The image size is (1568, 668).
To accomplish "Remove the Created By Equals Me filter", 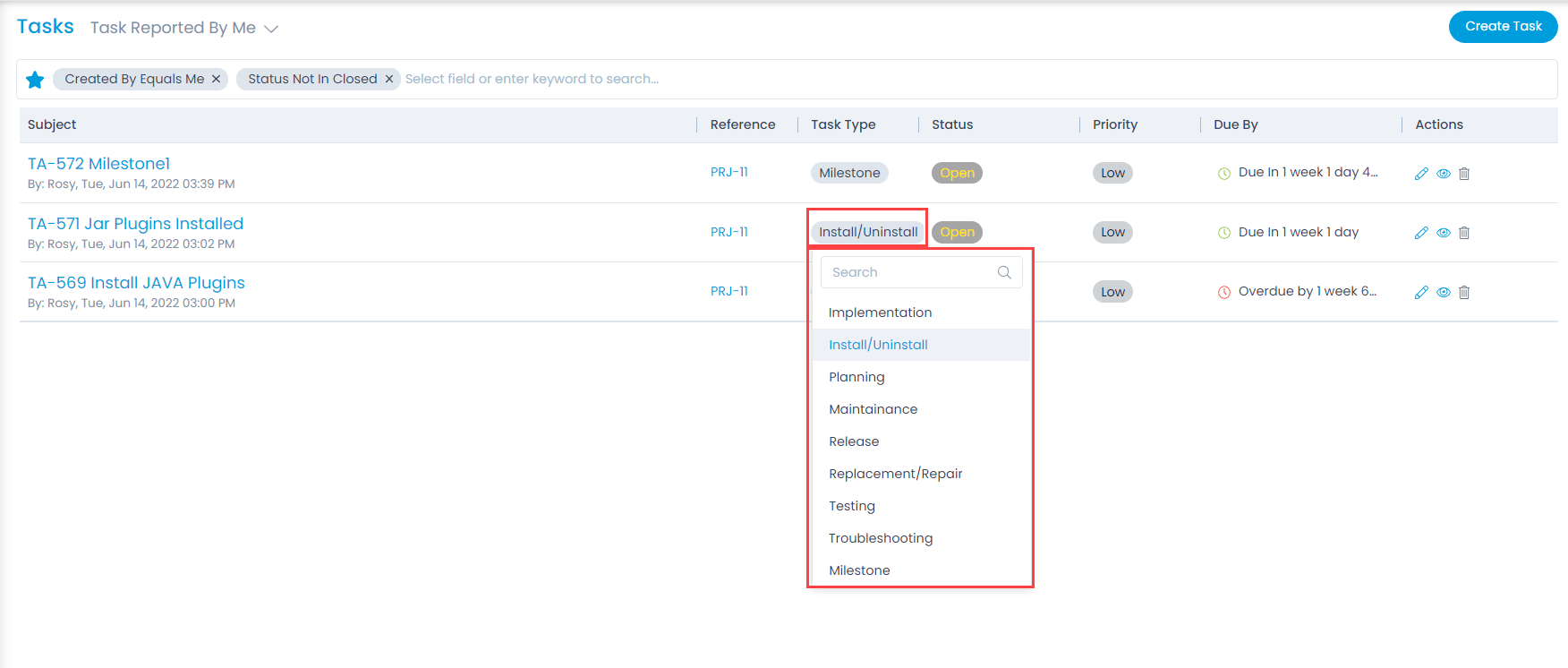I will [216, 79].
